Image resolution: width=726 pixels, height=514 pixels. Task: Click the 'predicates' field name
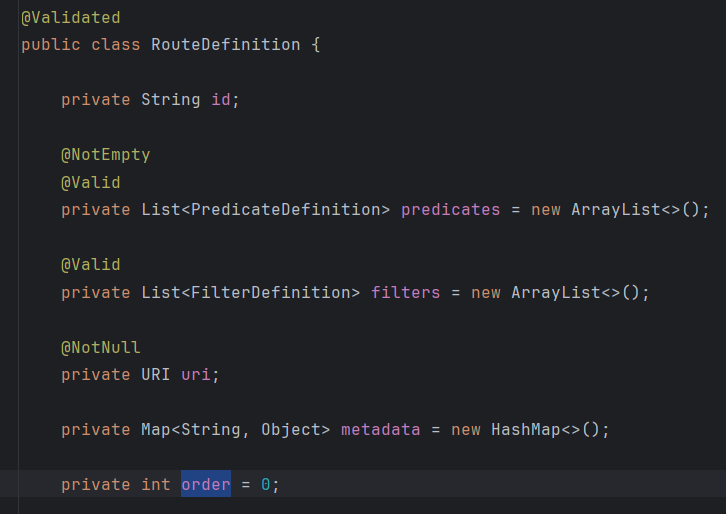(x=451, y=210)
